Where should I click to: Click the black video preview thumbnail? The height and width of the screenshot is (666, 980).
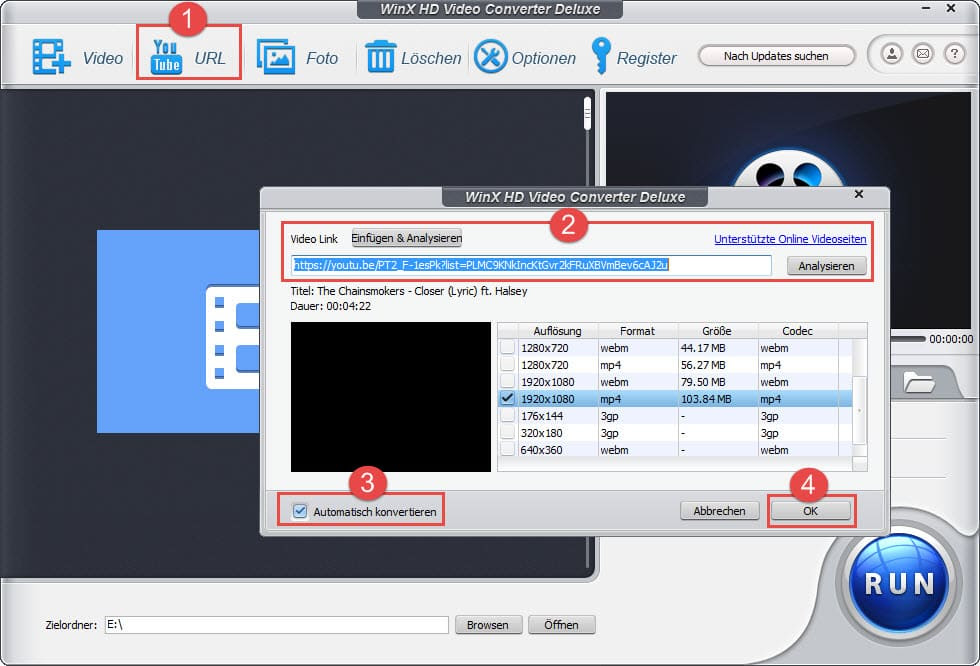391,397
